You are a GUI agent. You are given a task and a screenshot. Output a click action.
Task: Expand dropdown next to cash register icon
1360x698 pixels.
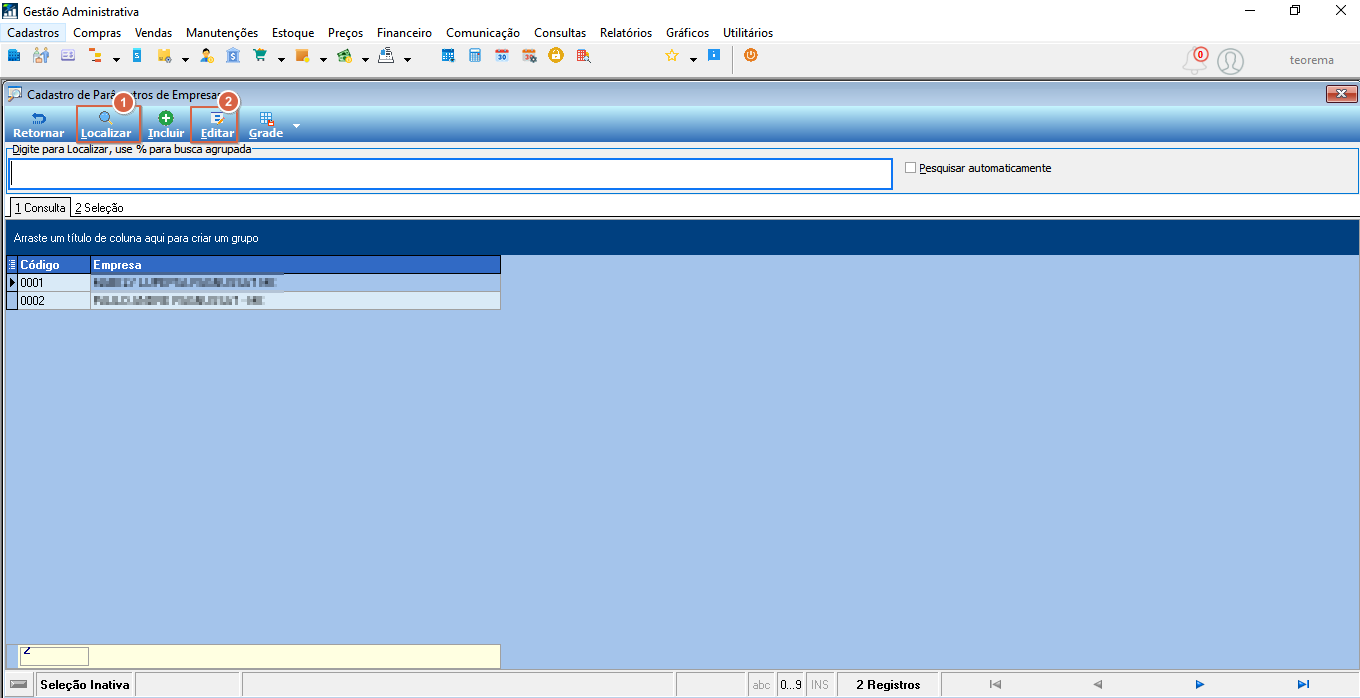[408, 59]
